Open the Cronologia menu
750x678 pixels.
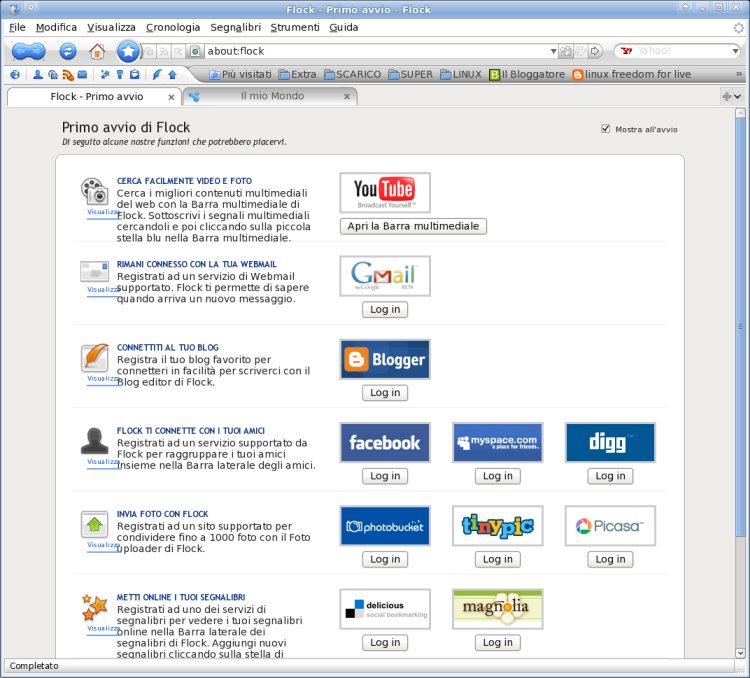173,27
